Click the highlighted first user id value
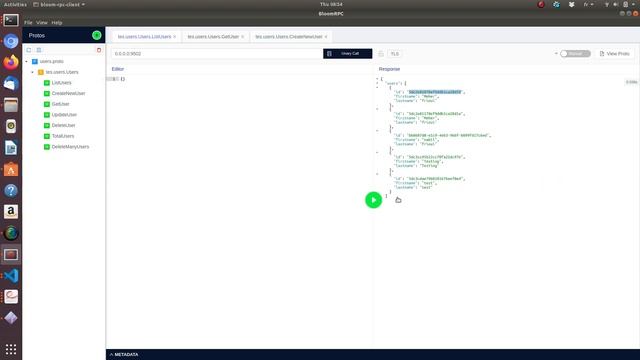The height and width of the screenshot is (360, 640). click(435, 92)
